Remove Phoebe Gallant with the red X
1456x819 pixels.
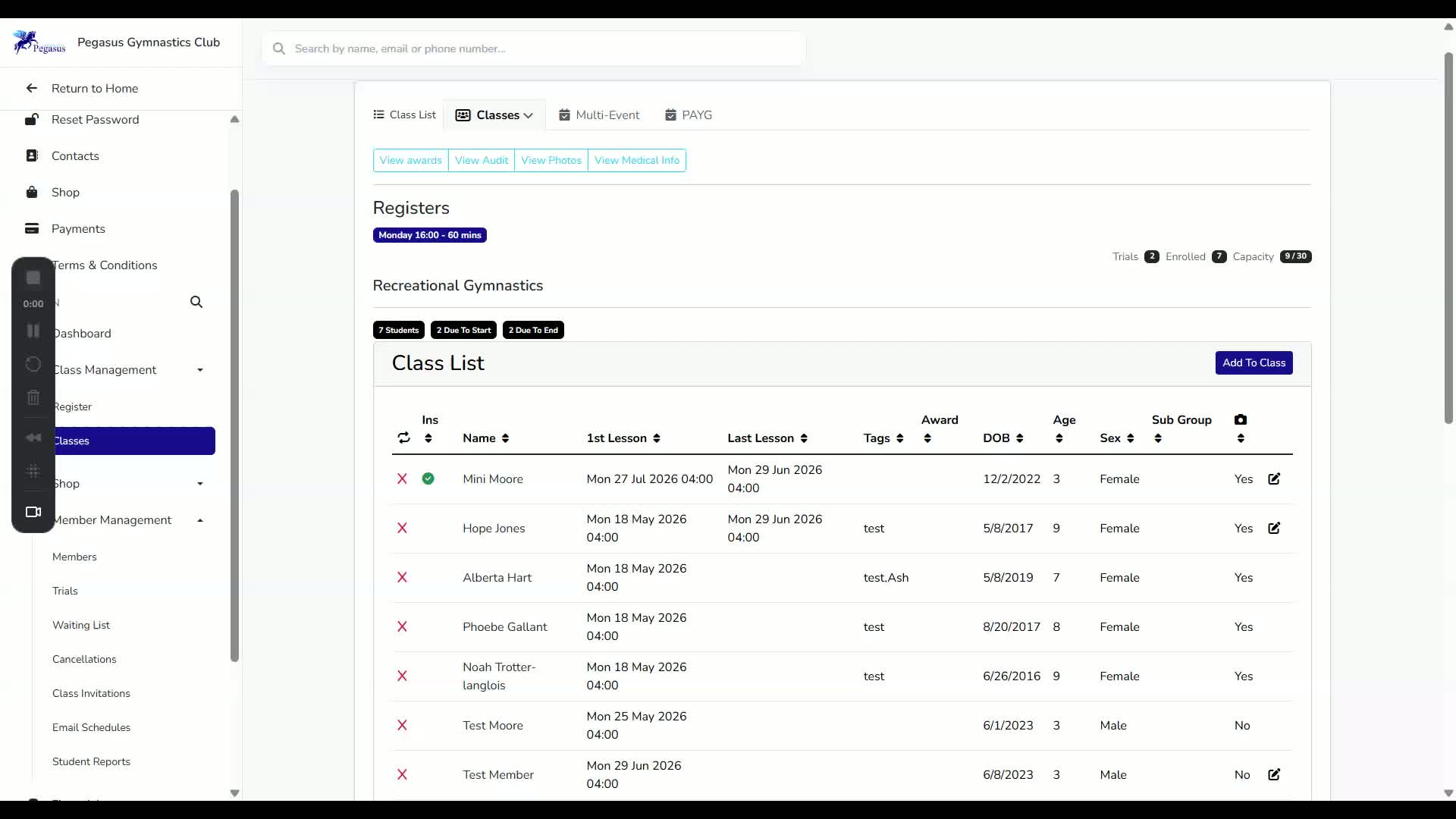(x=403, y=627)
